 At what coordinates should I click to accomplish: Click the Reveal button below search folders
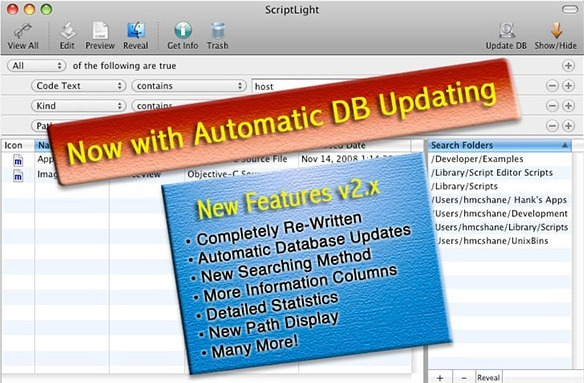point(488,377)
